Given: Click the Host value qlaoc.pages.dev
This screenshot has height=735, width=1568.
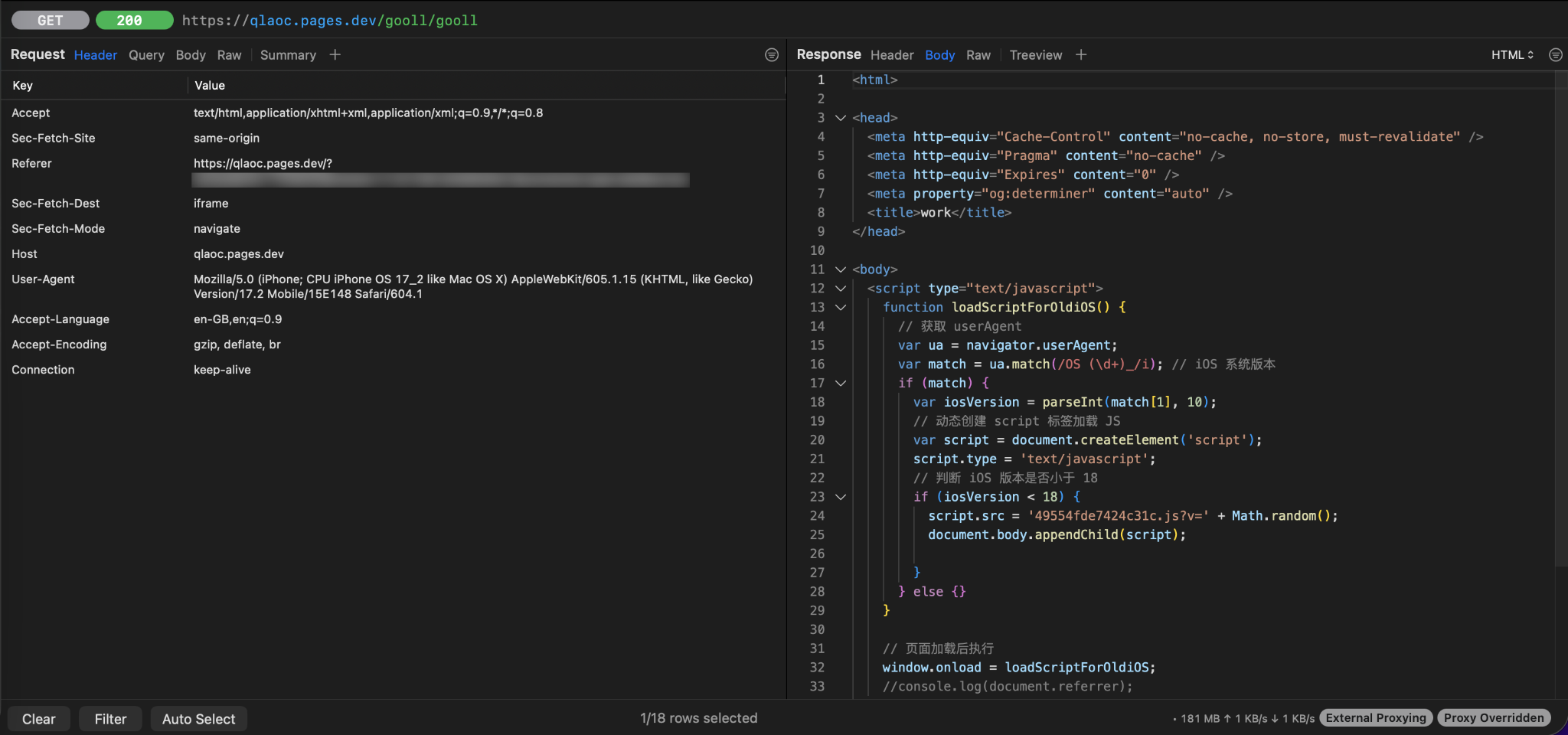Looking at the screenshot, I should (x=239, y=253).
